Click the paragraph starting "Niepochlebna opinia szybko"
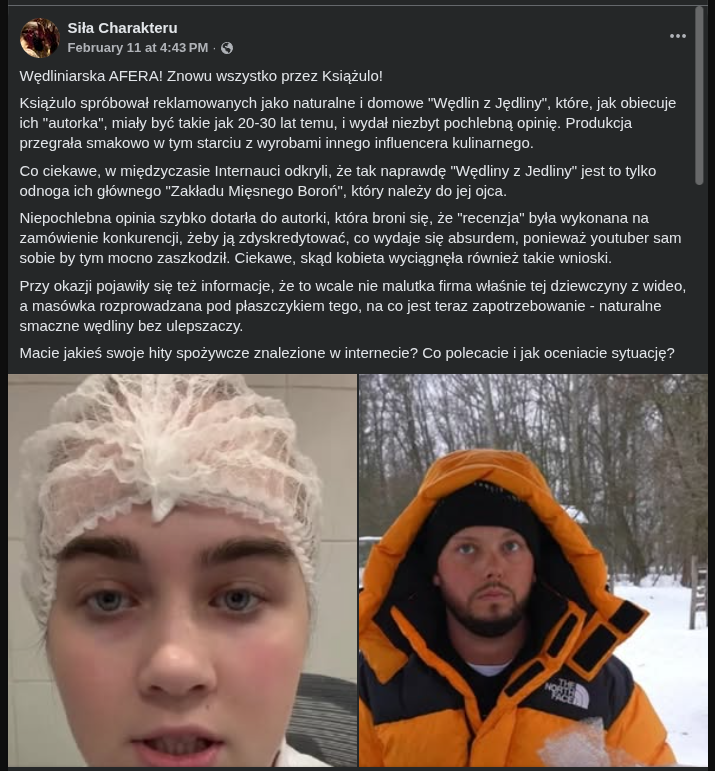 (350, 238)
